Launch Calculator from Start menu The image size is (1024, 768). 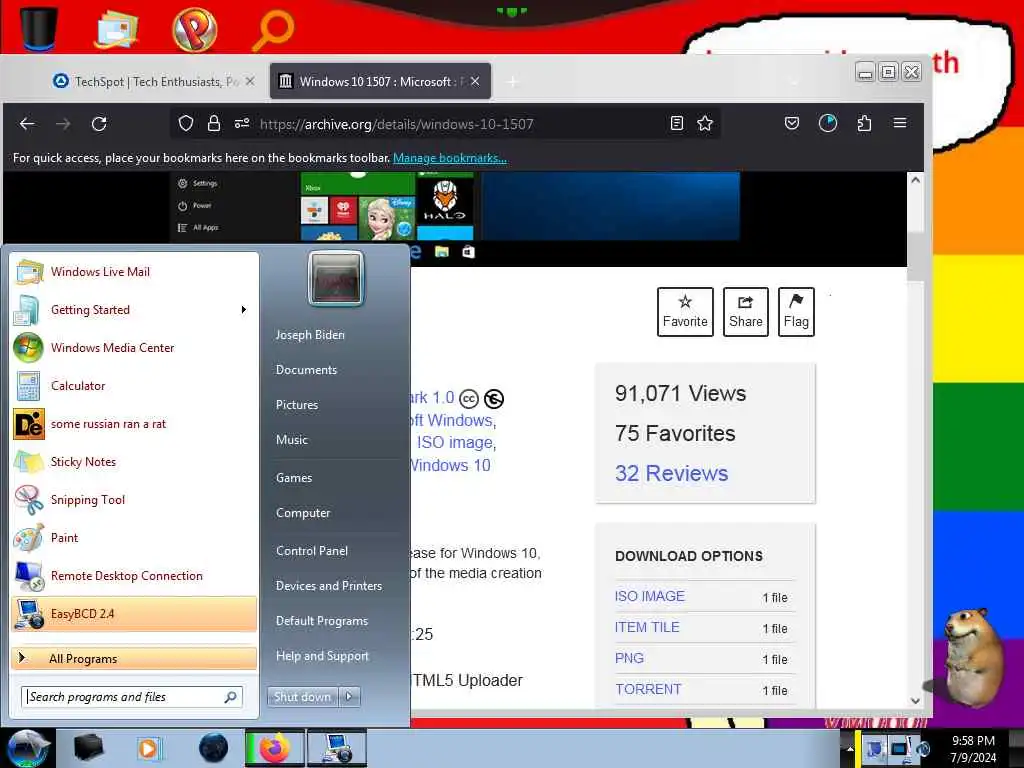pos(135,386)
